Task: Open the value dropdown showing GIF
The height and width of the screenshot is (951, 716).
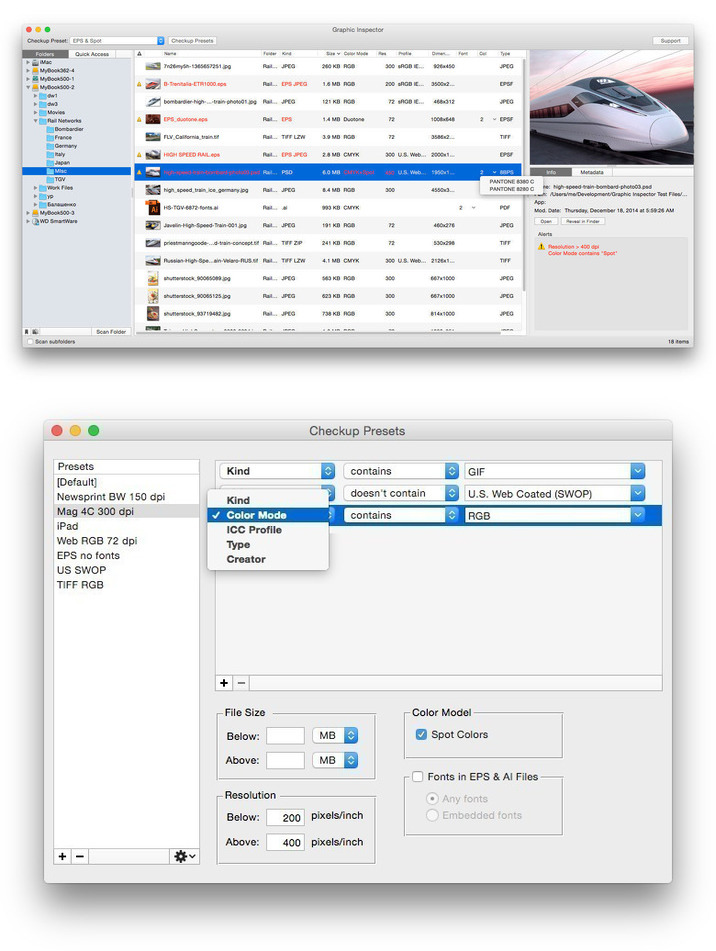Action: tap(554, 471)
